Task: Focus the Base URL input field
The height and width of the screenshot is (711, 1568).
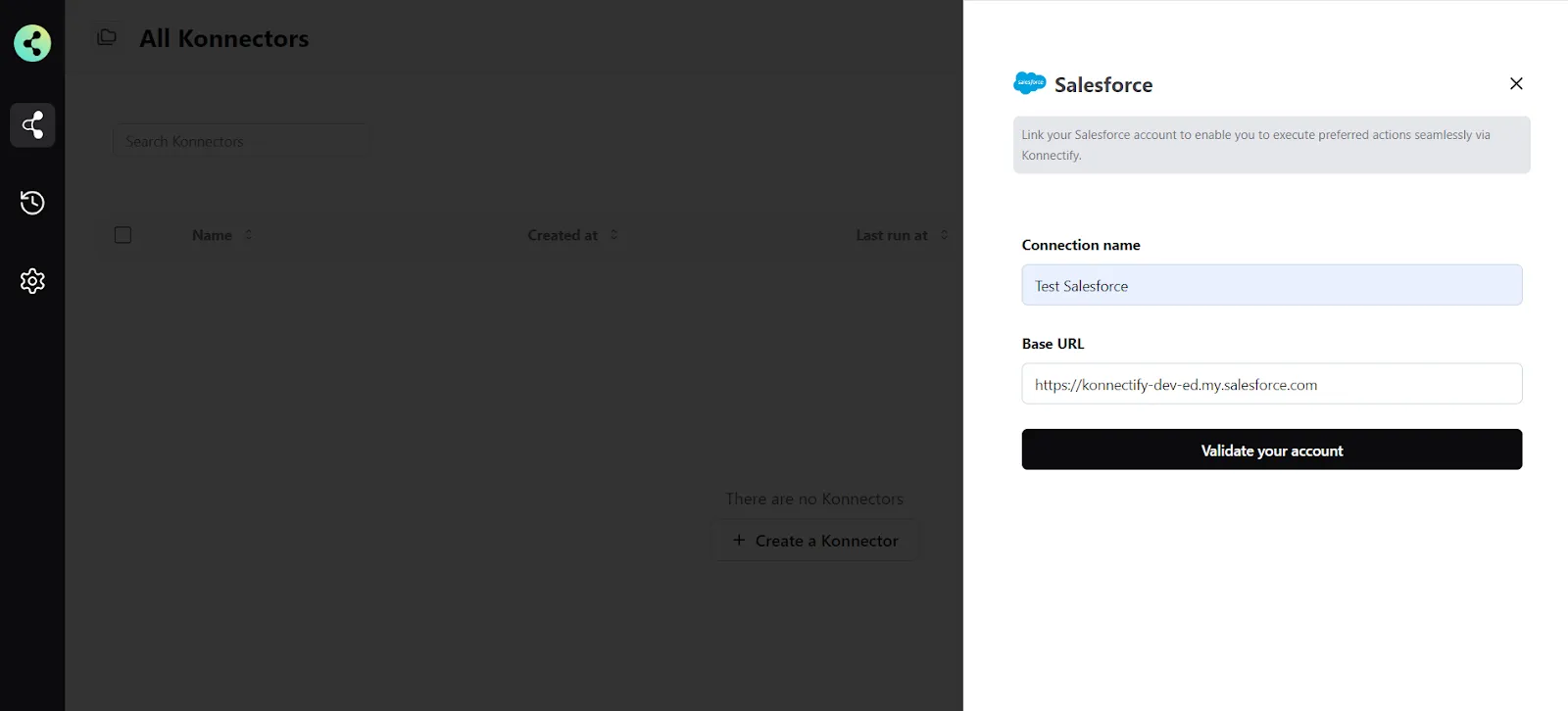Action: [x=1272, y=384]
